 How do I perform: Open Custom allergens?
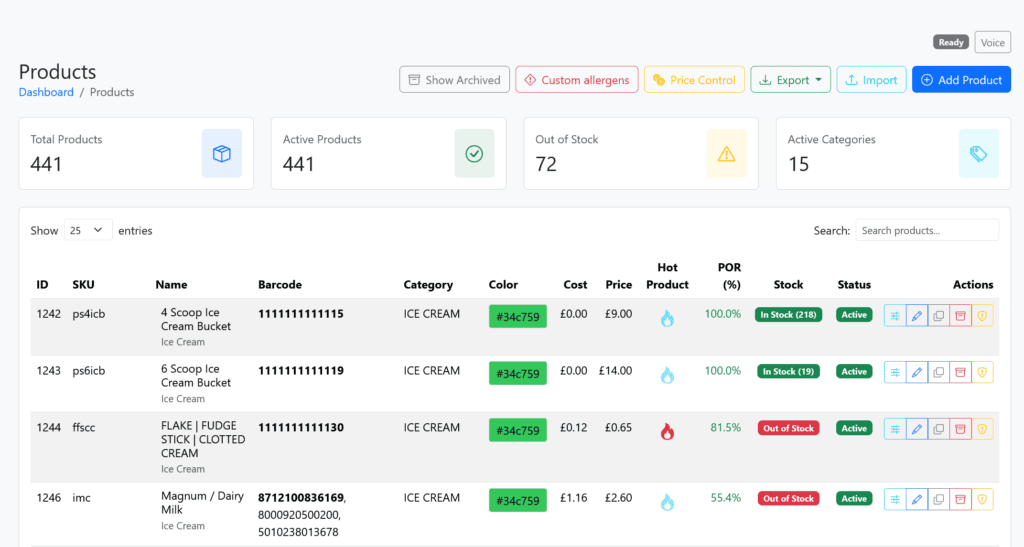click(577, 80)
